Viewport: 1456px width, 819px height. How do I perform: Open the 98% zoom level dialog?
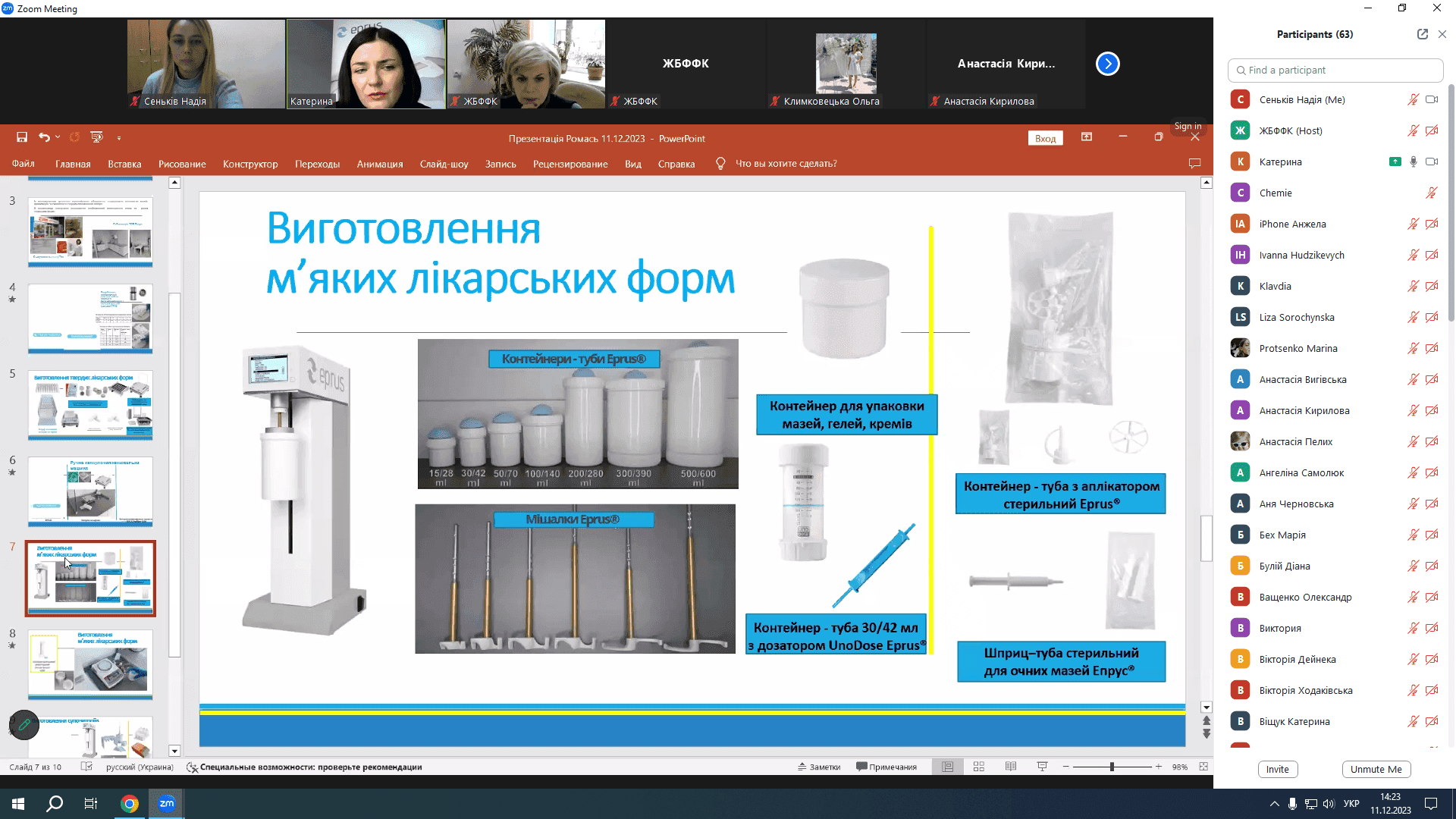tap(1180, 767)
